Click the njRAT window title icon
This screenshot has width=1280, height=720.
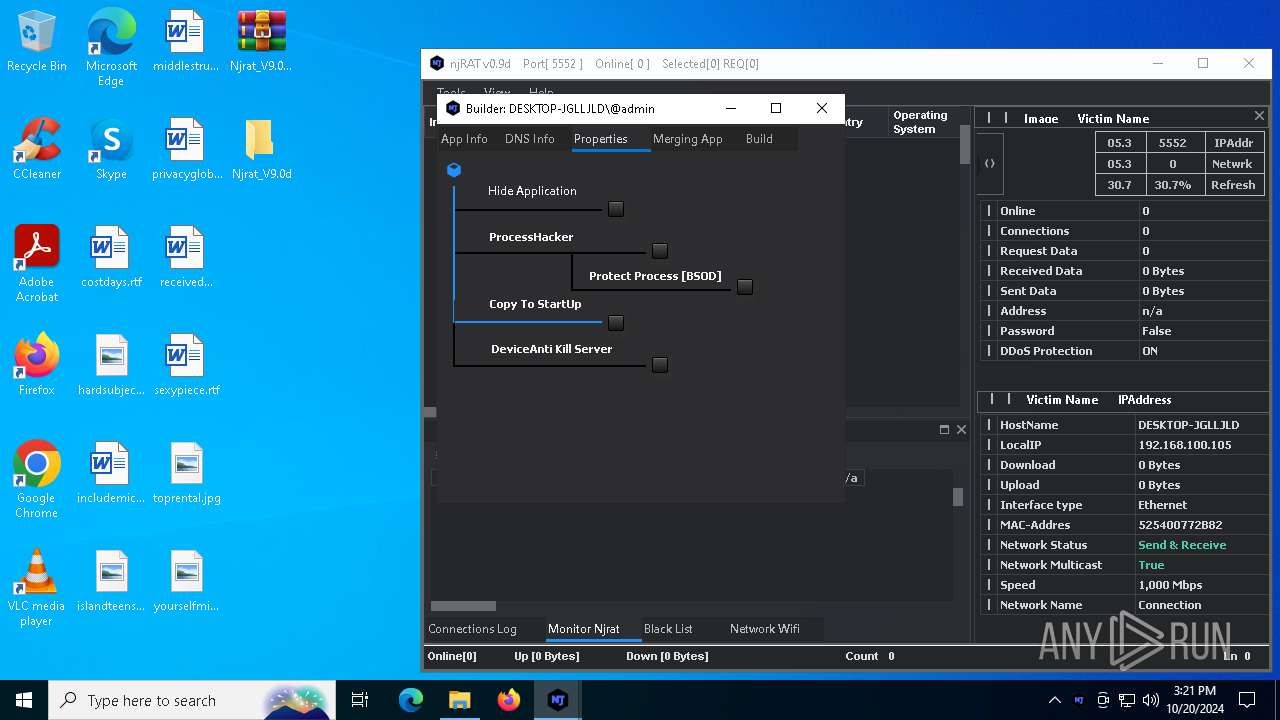pyautogui.click(x=437, y=63)
